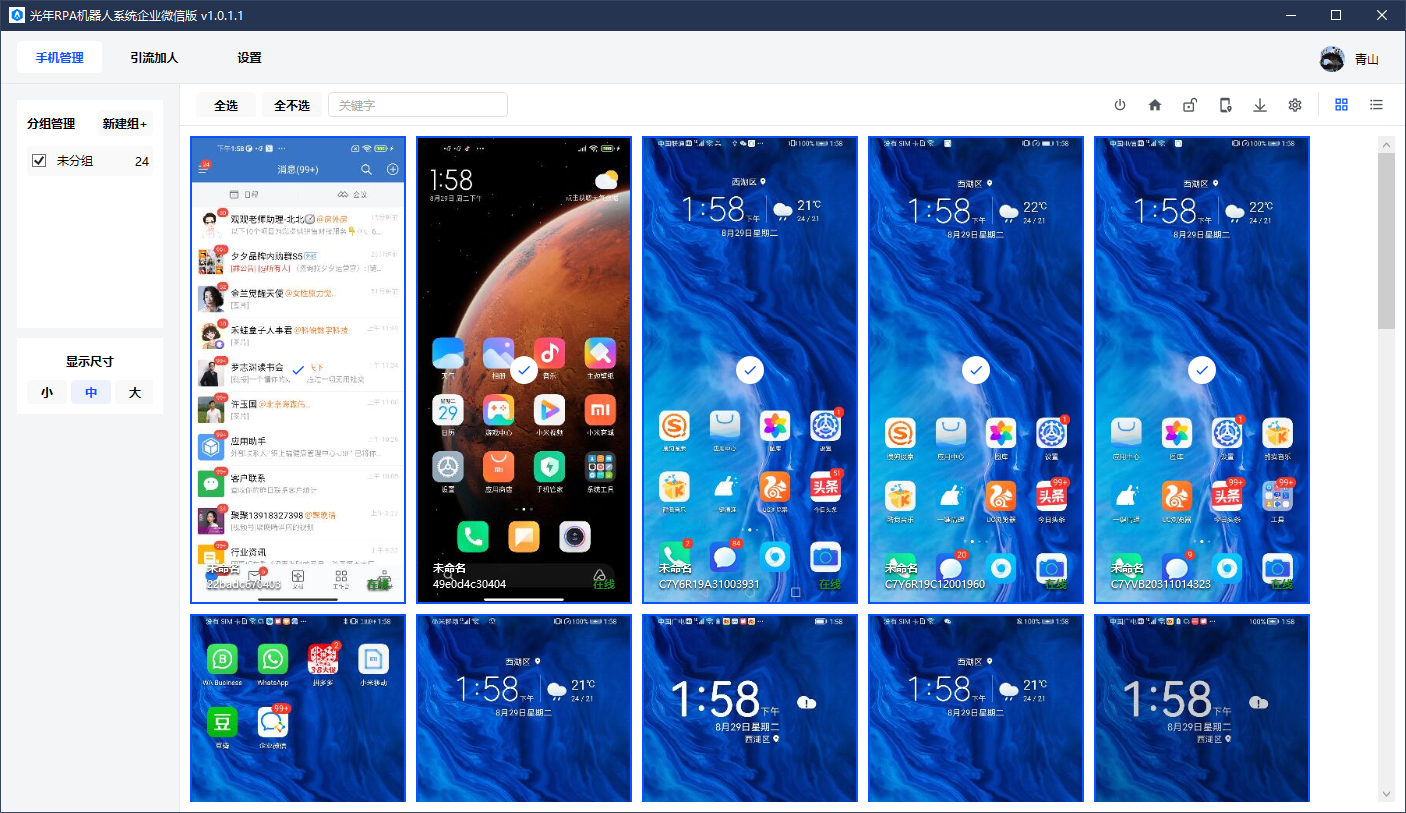Viewport: 1406px width, 813px height.
Task: Click the 全不选 button
Action: coord(292,105)
